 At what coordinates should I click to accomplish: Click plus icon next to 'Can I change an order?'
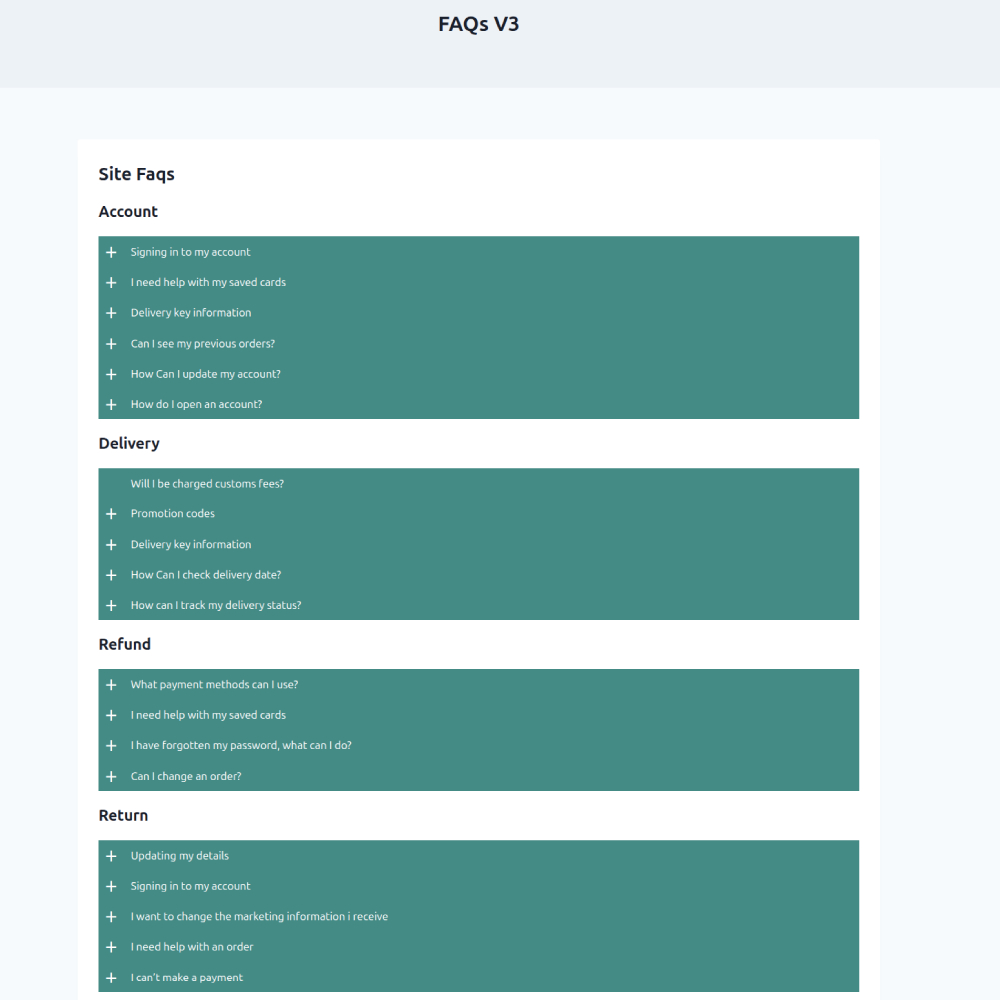111,776
